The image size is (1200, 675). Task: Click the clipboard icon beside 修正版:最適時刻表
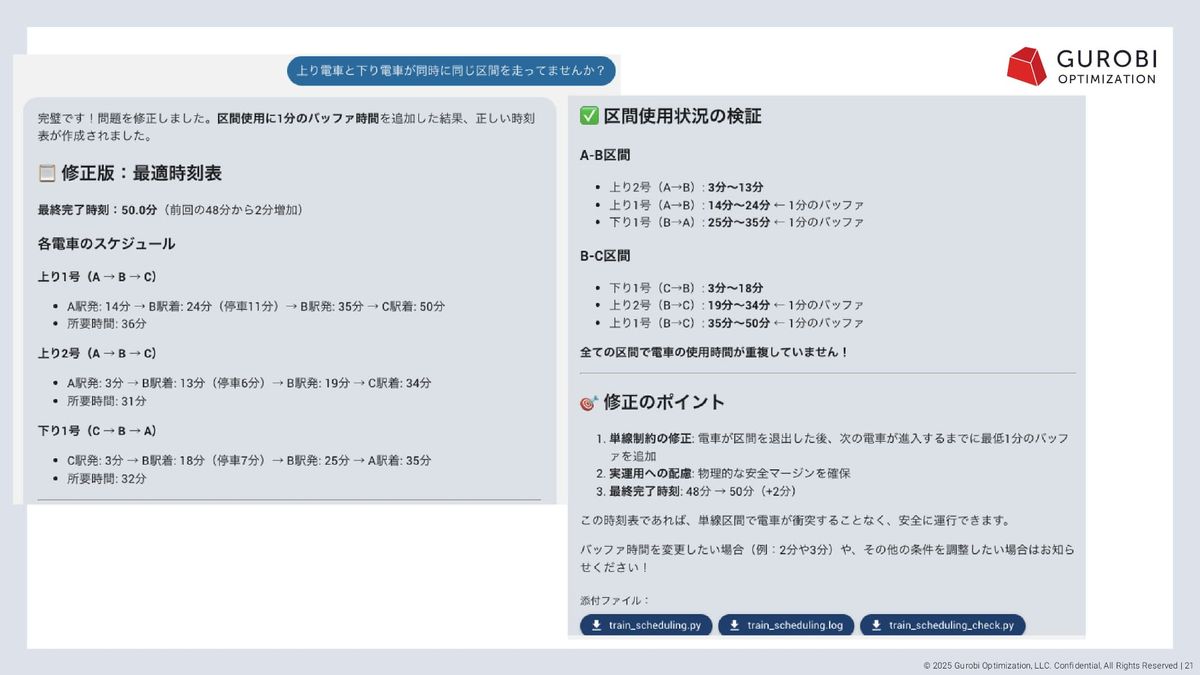47,174
